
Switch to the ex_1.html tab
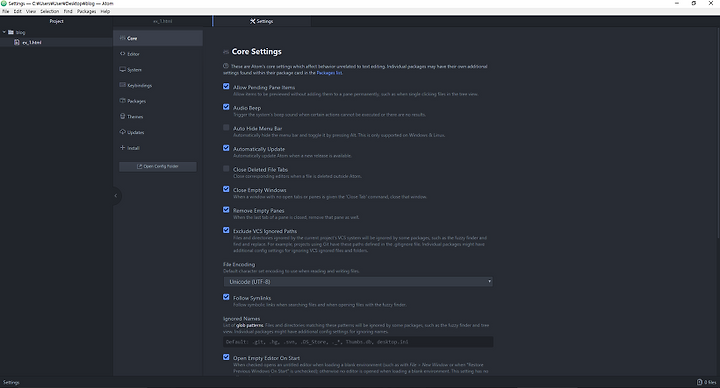click(163, 21)
